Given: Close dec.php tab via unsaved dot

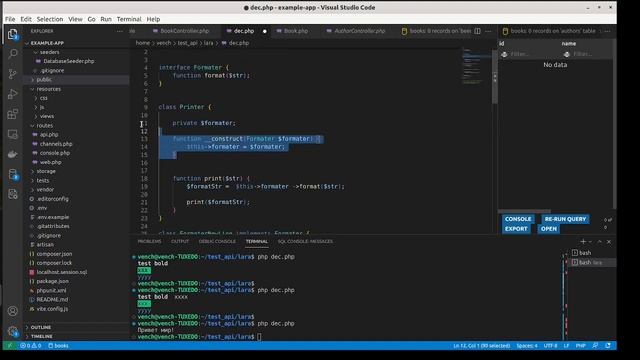Looking at the screenshot, I should 264,31.
